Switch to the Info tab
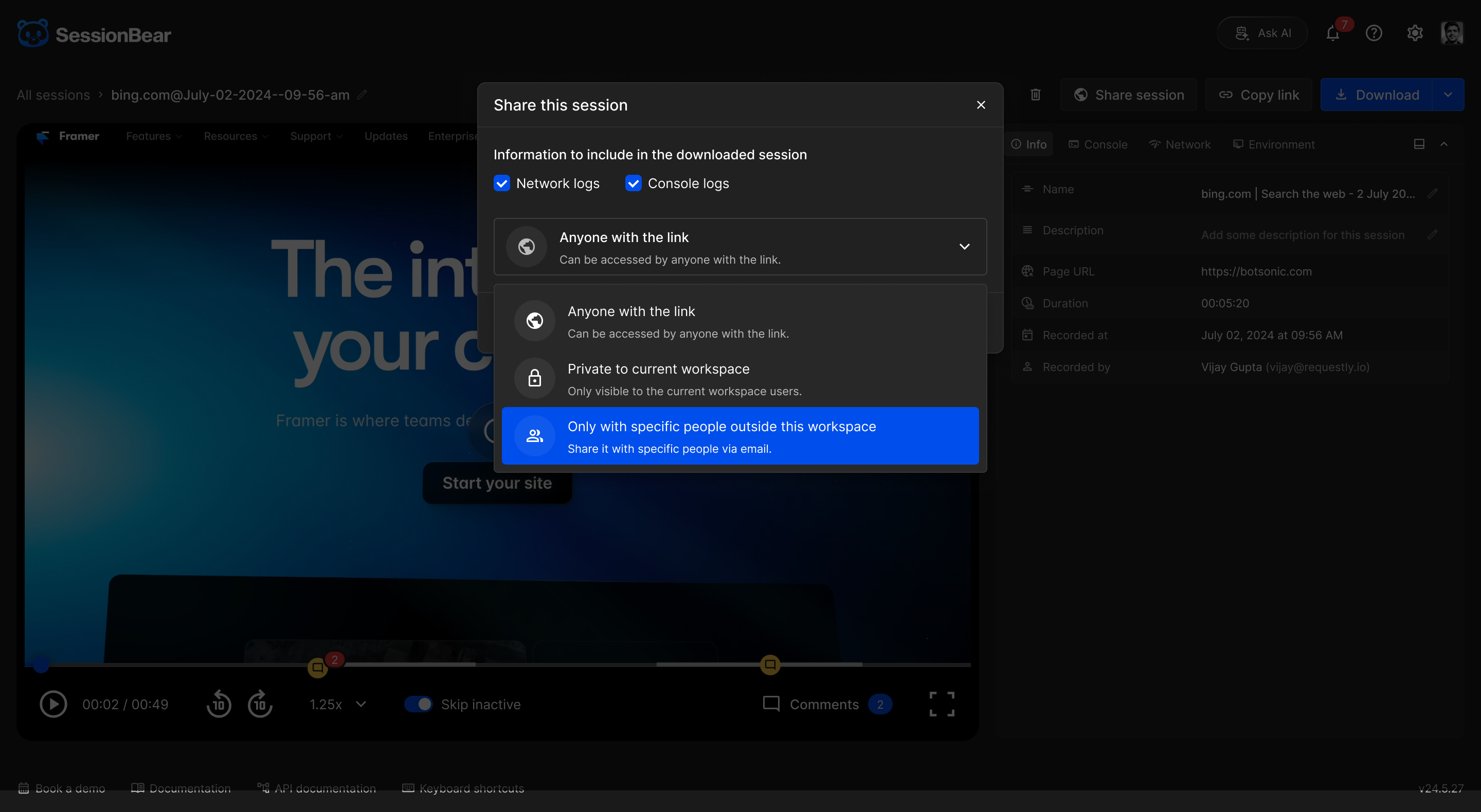 click(x=1028, y=144)
